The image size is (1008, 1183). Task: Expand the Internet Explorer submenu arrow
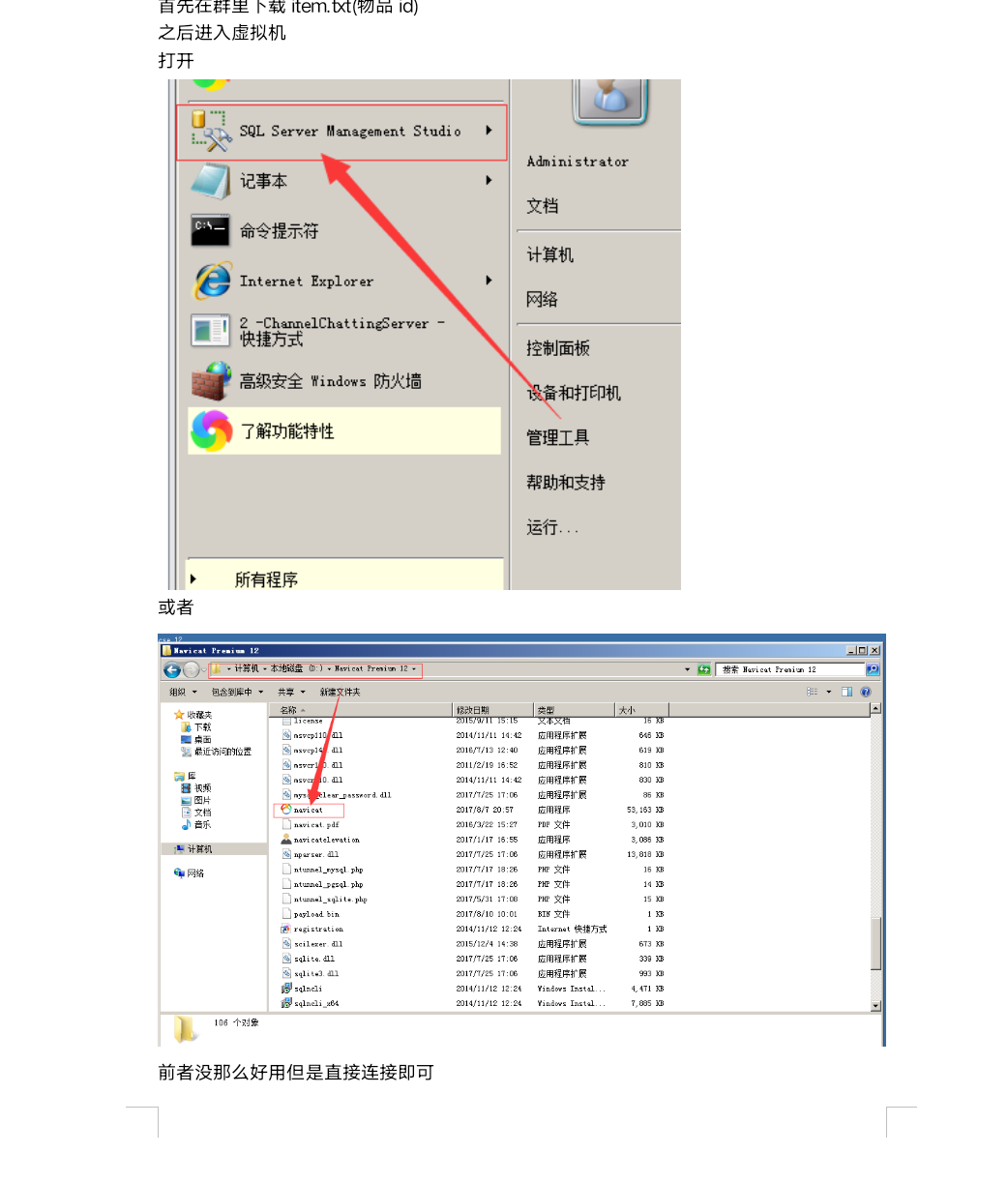489,281
